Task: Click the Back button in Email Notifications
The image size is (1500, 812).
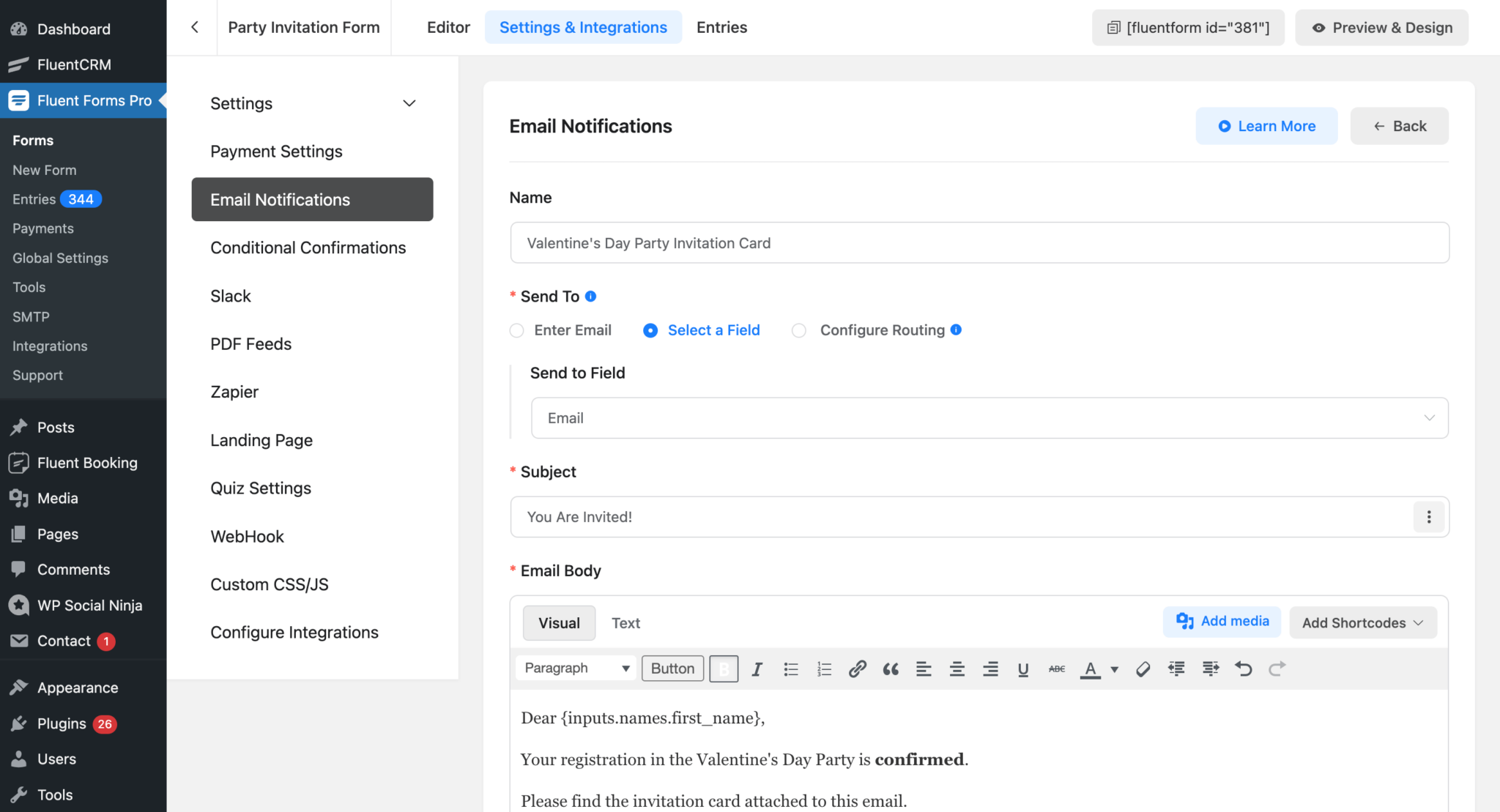Action: point(1399,126)
